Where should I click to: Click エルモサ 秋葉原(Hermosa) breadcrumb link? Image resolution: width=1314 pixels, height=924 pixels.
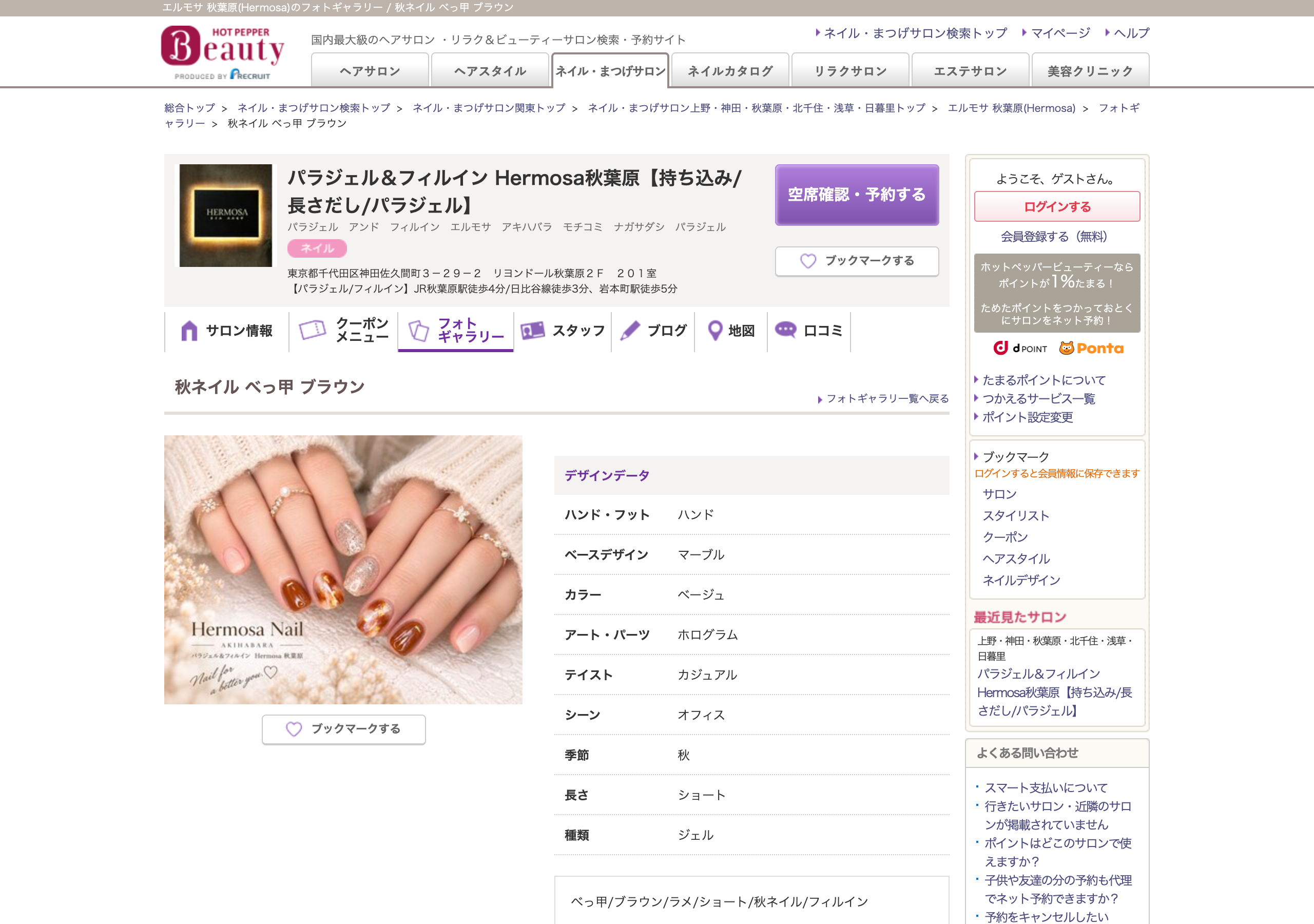coord(1011,108)
